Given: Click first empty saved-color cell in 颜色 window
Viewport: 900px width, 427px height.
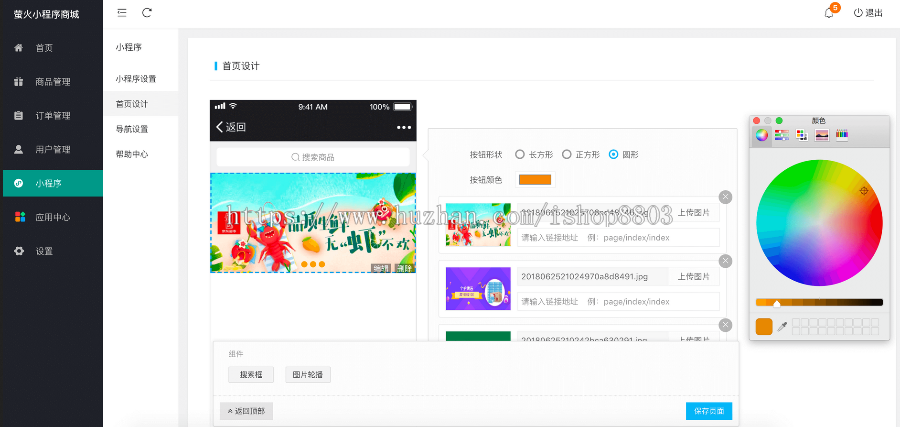Looking at the screenshot, I should click(796, 323).
